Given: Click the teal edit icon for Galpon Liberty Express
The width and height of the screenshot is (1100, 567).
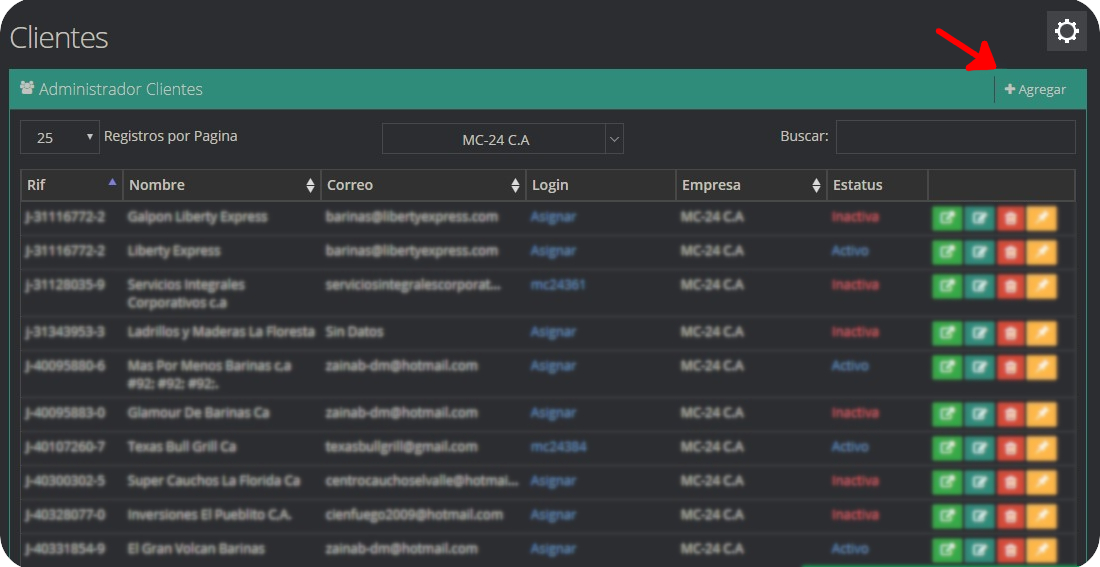Looking at the screenshot, I should (979, 217).
